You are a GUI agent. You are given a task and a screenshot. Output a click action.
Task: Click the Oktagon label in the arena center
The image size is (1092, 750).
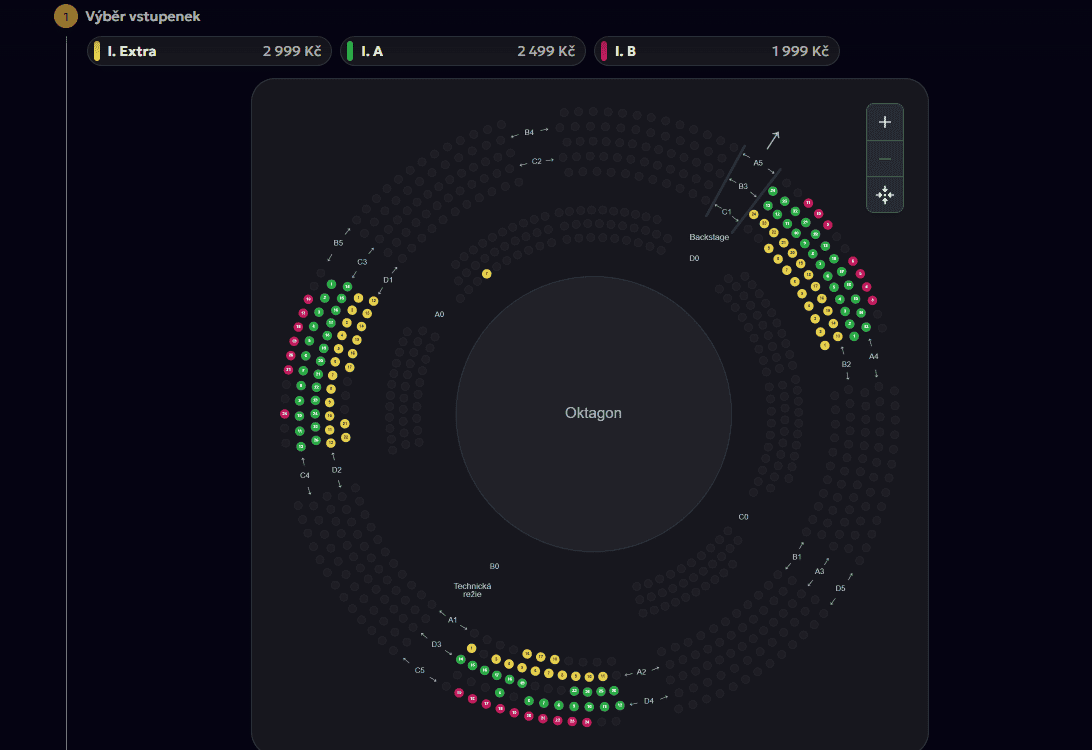click(x=593, y=413)
